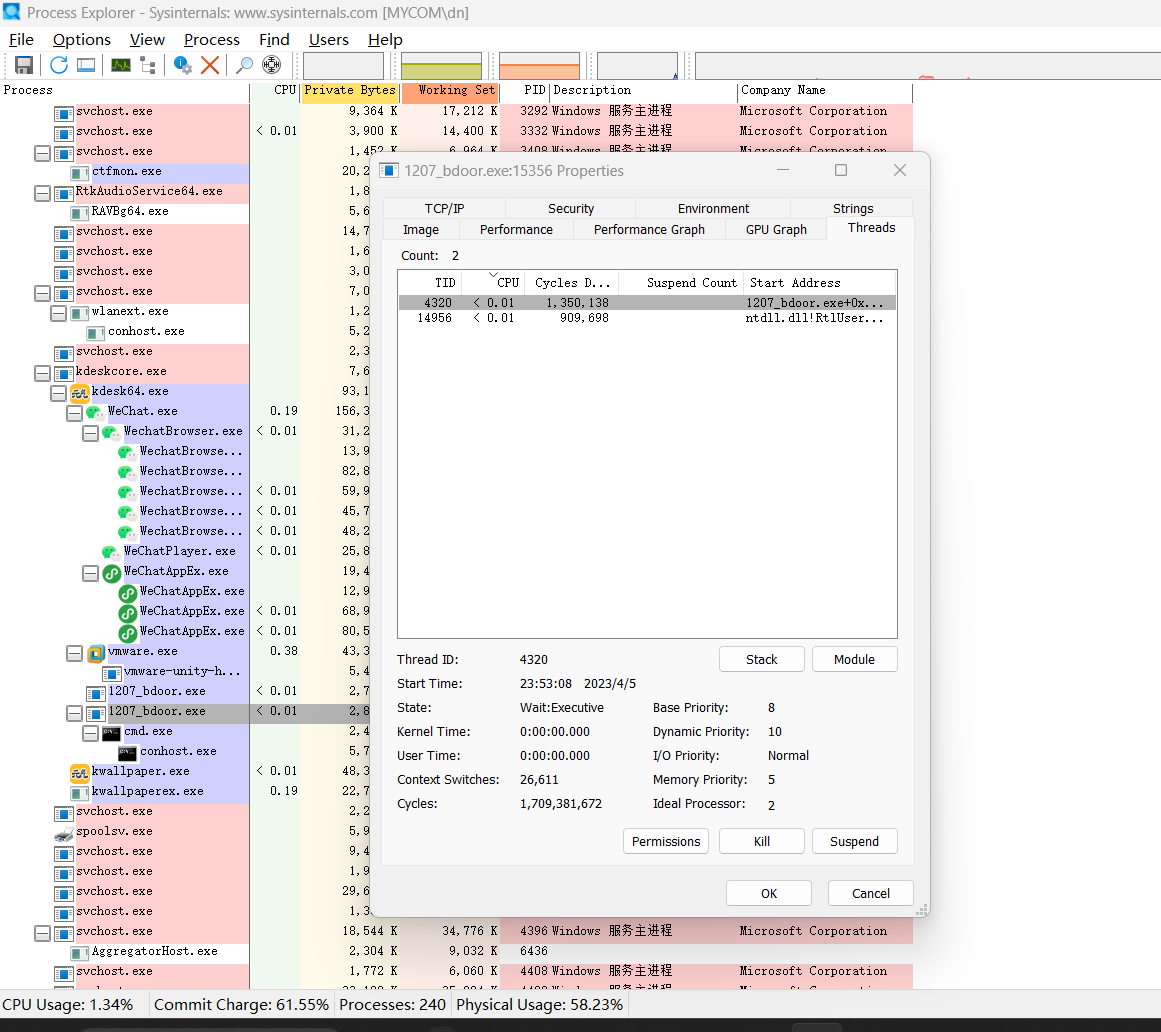This screenshot has height=1032, width=1161.
Task: Collapse the RtkAudioService64.exe tree node
Action: point(42,192)
